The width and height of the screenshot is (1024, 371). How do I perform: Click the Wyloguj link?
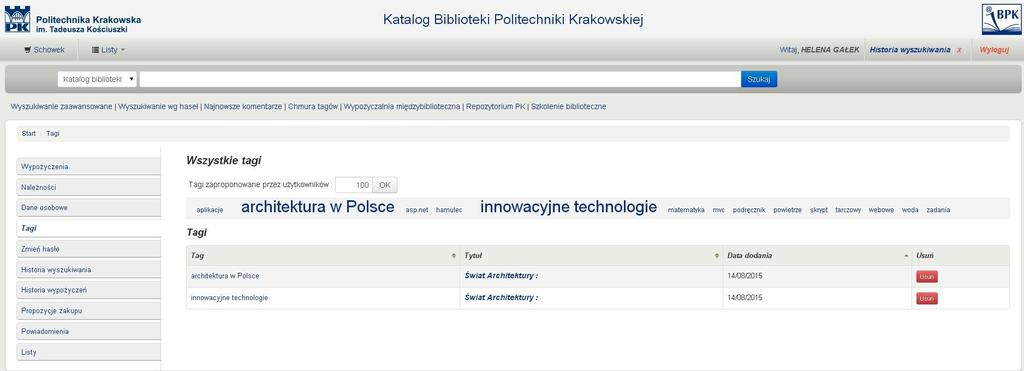click(x=994, y=50)
